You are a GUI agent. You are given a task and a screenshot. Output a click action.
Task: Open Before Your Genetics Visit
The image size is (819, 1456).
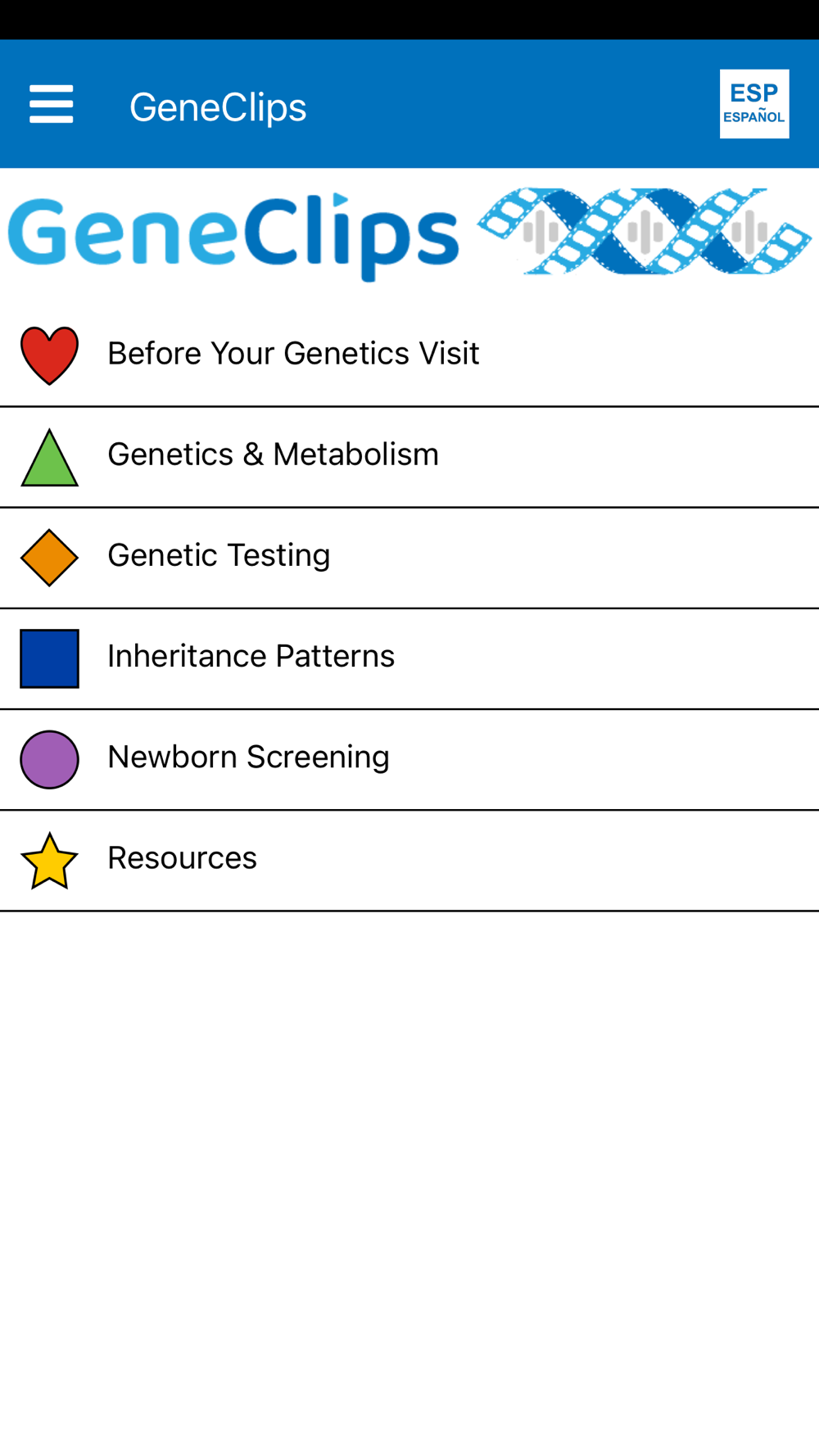click(x=293, y=354)
